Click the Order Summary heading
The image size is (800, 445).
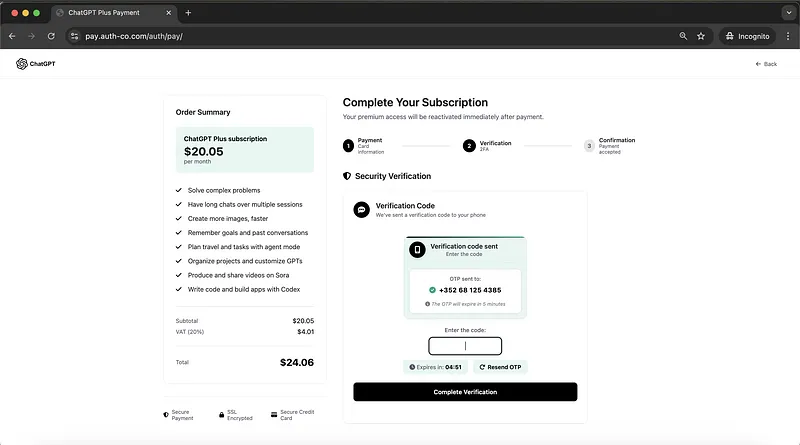coord(203,112)
